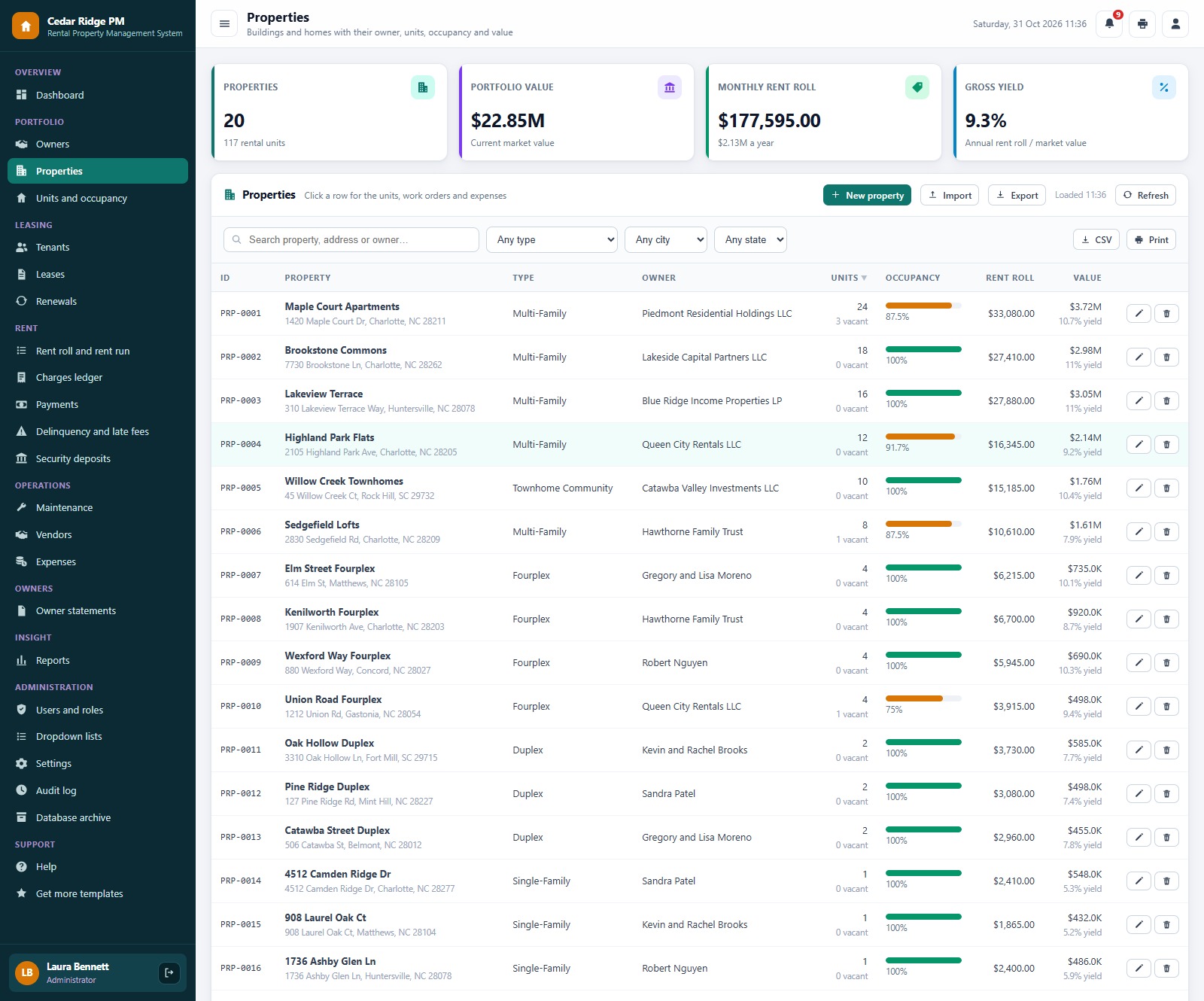
Task: Delete the Union Road Fourplex row
Action: pos(1166,707)
